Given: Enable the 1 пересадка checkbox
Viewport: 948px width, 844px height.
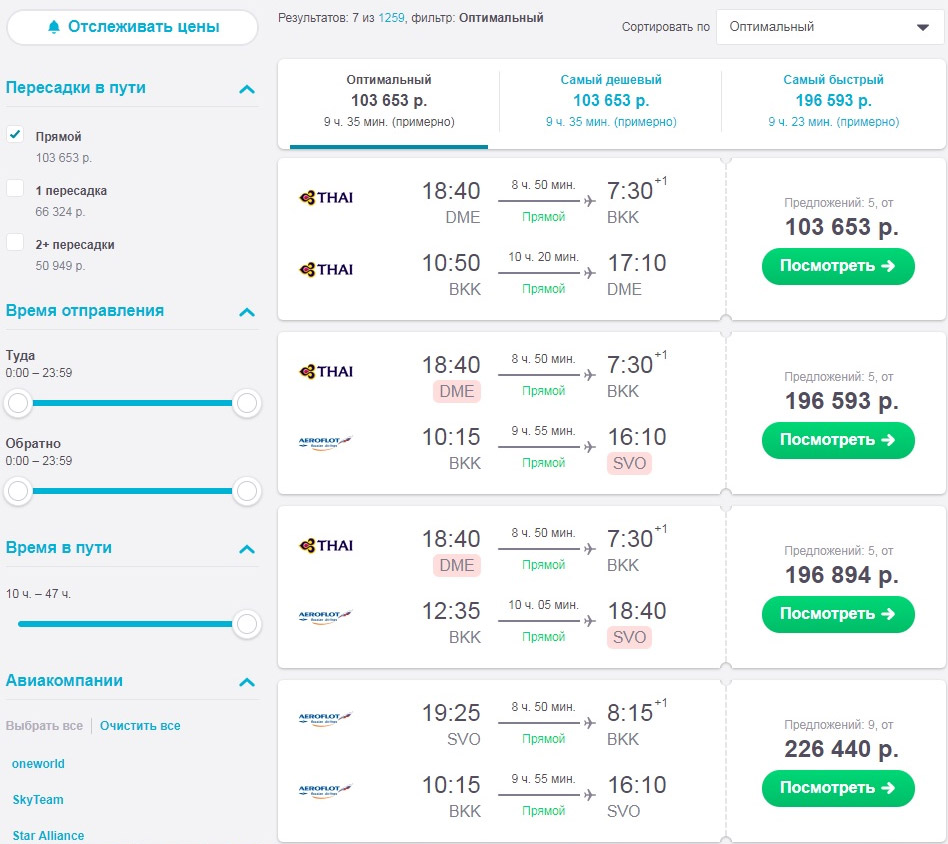Looking at the screenshot, I should (15, 188).
